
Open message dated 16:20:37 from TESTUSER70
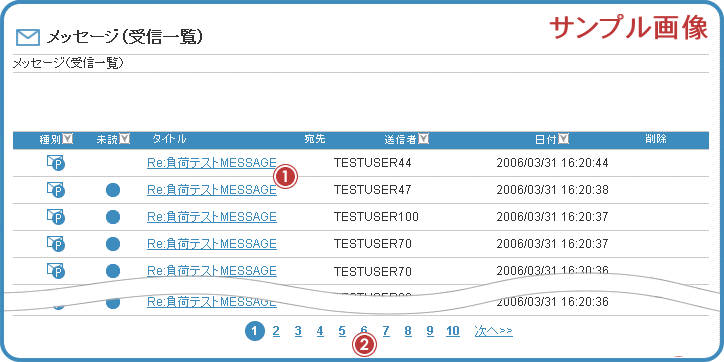[x=212, y=243]
